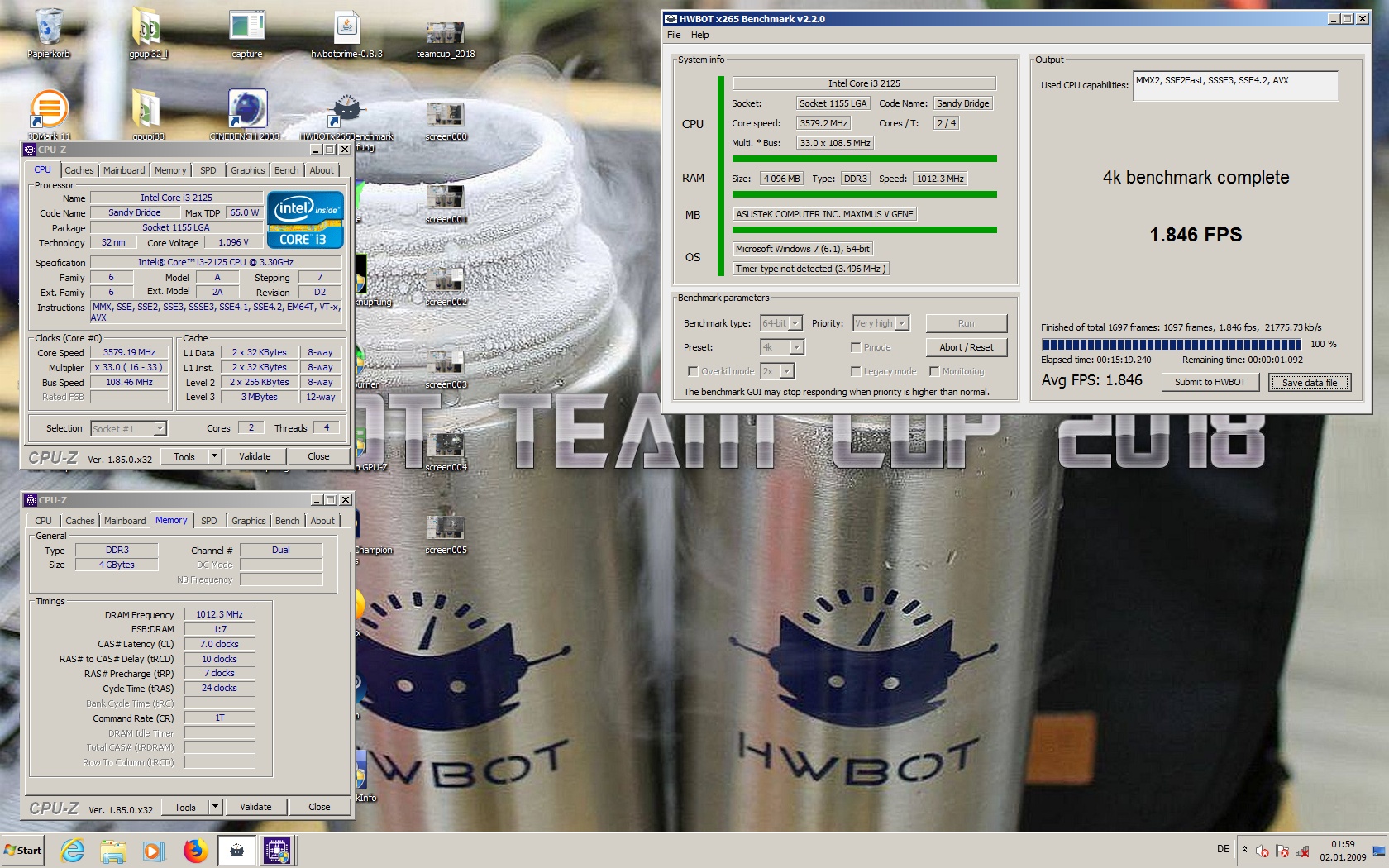1389x868 pixels.
Task: Click the Save data file button
Action: point(1310,382)
